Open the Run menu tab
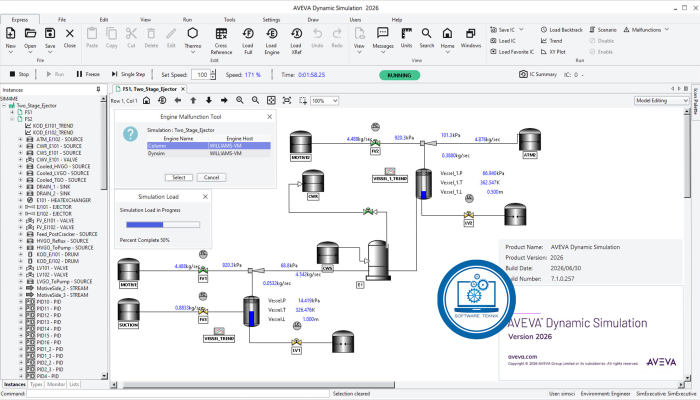The height and width of the screenshot is (400, 700). [187, 20]
